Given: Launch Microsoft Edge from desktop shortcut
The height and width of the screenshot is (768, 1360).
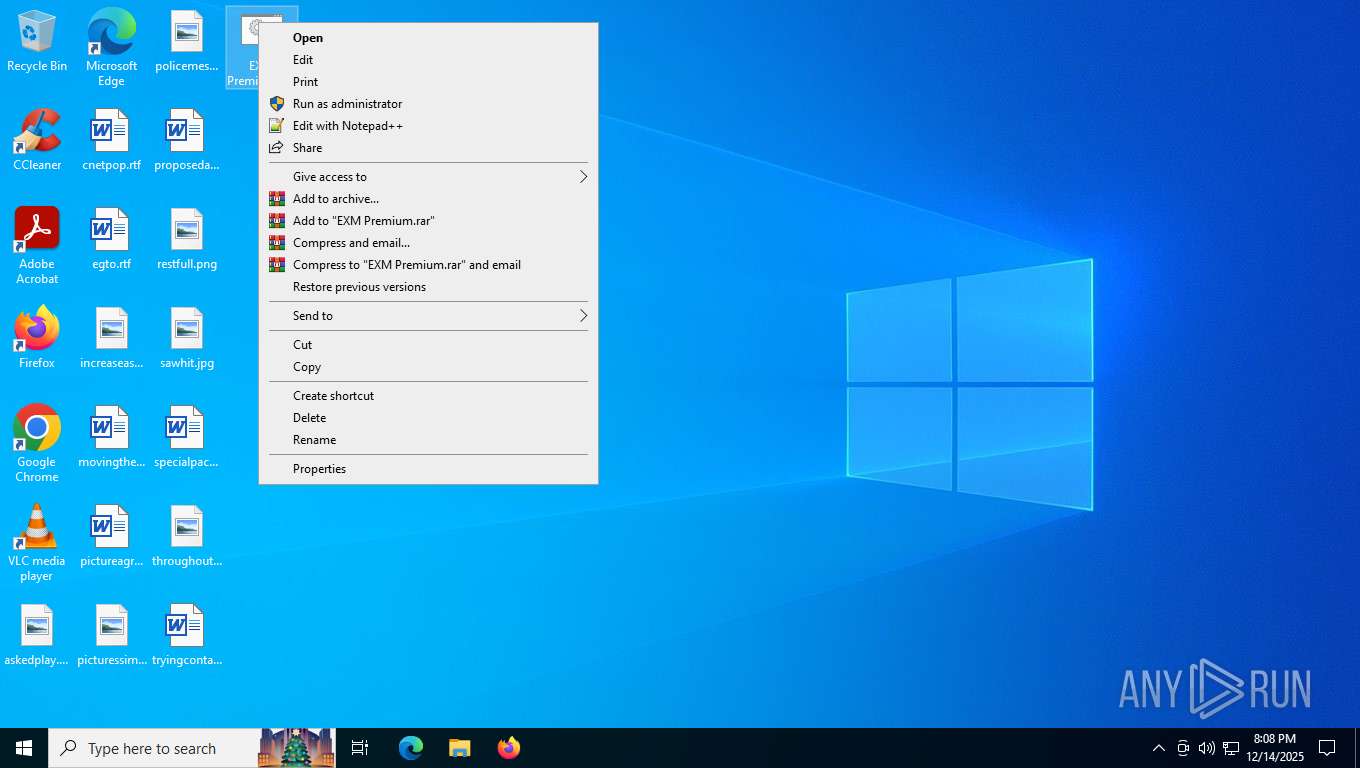Looking at the screenshot, I should click(111, 47).
